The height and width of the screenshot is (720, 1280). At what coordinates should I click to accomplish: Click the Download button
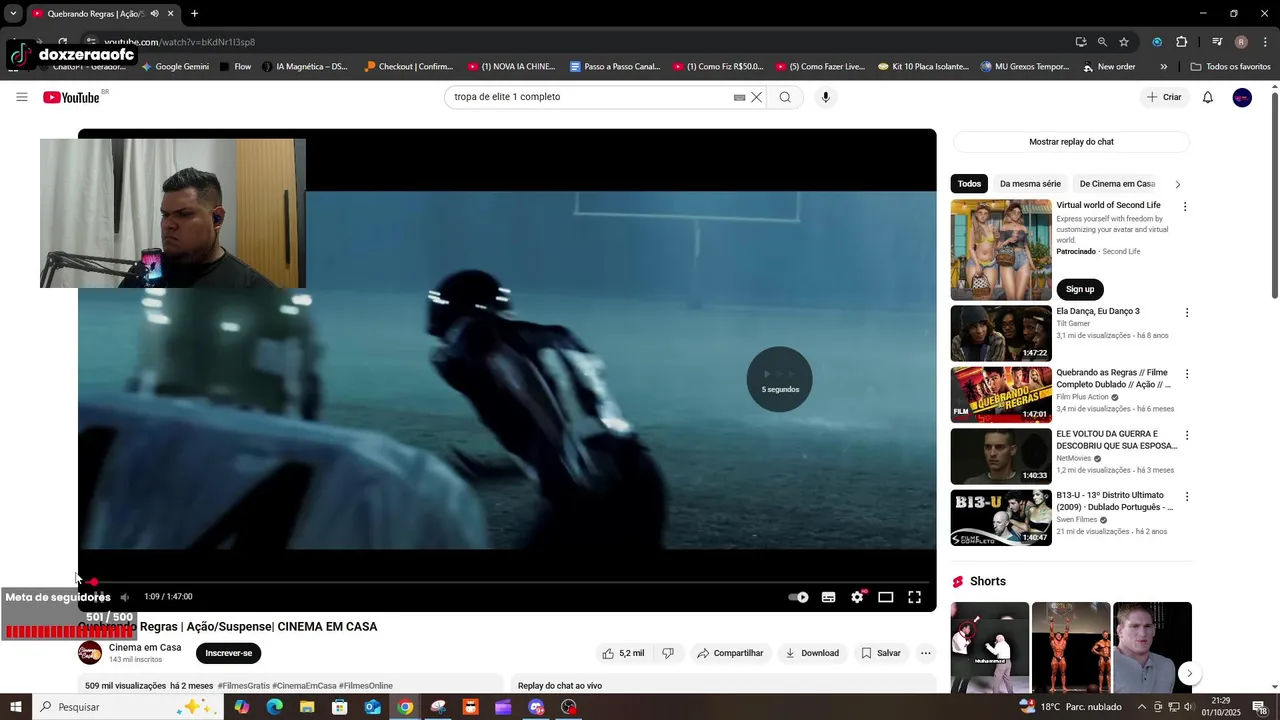[812, 653]
